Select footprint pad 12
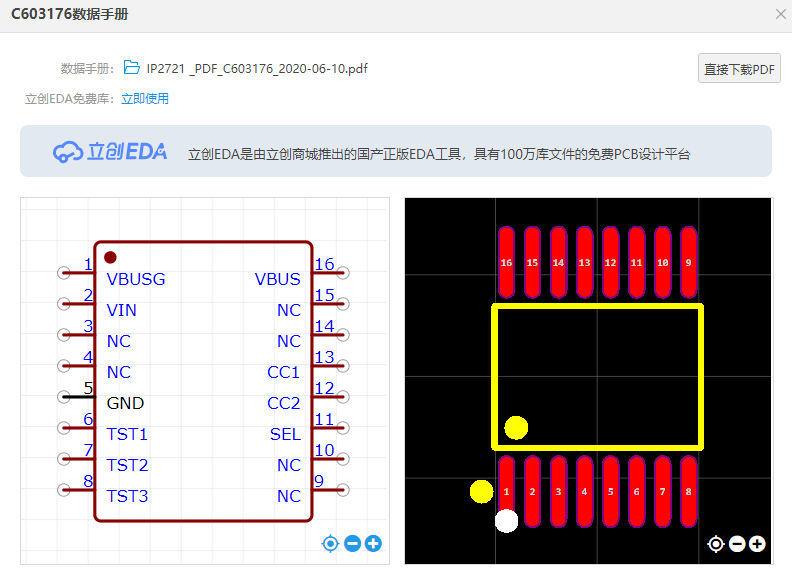Screen dimensions: 792x571 [610, 262]
